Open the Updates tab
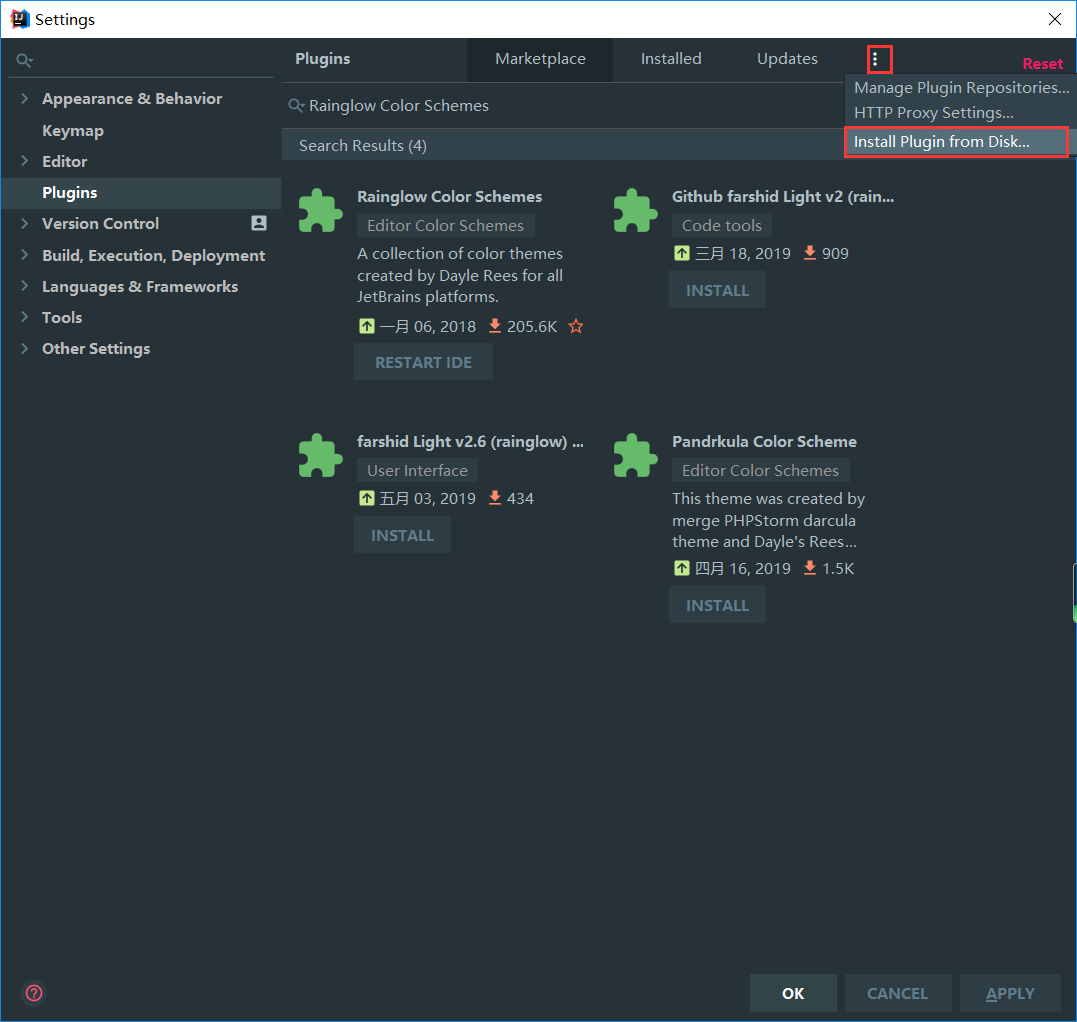Screen dimensions: 1077x1022 pos(787,59)
